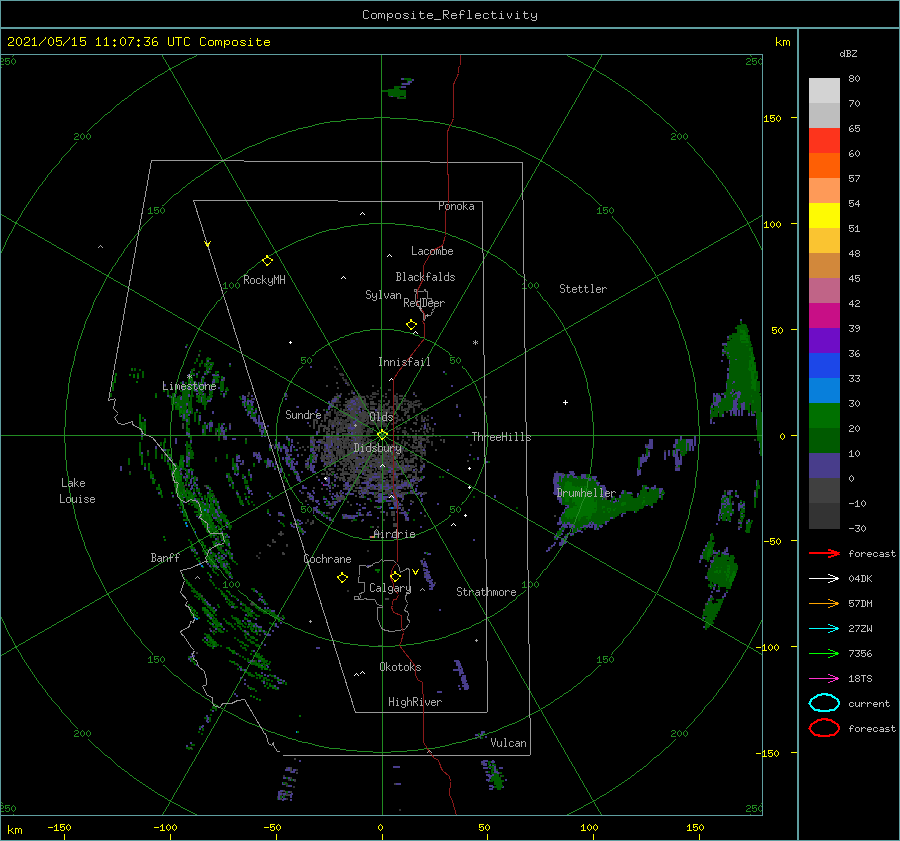Click the Ponoka label
Viewport: 900px width, 841px height.
click(456, 206)
